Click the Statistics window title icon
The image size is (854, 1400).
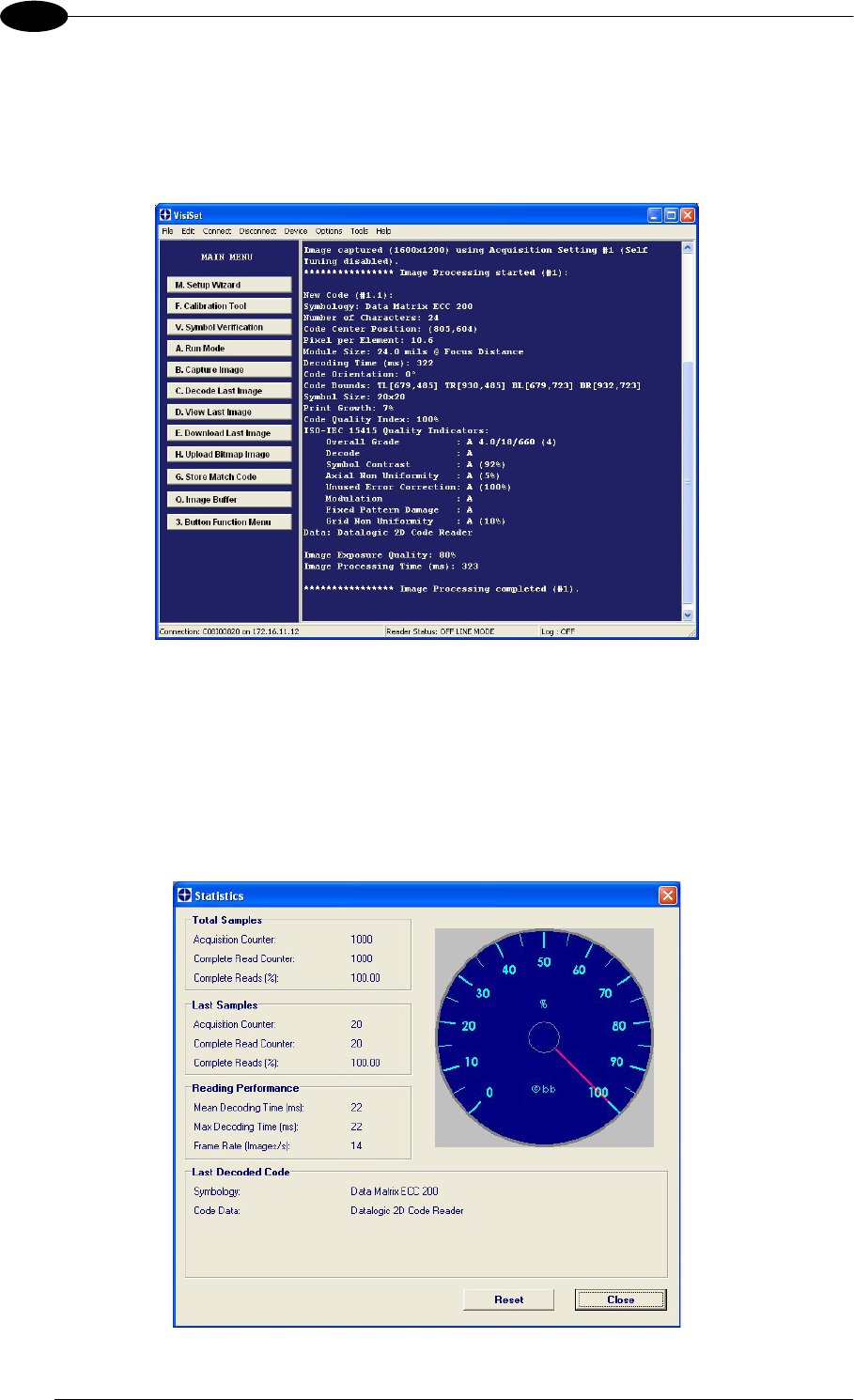184,895
